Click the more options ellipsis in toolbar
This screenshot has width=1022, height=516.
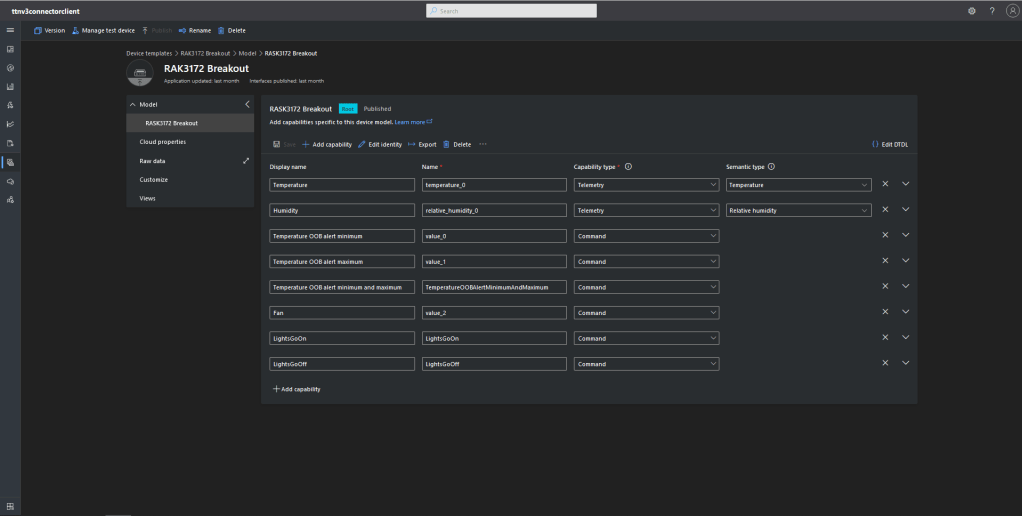pyautogui.click(x=483, y=144)
